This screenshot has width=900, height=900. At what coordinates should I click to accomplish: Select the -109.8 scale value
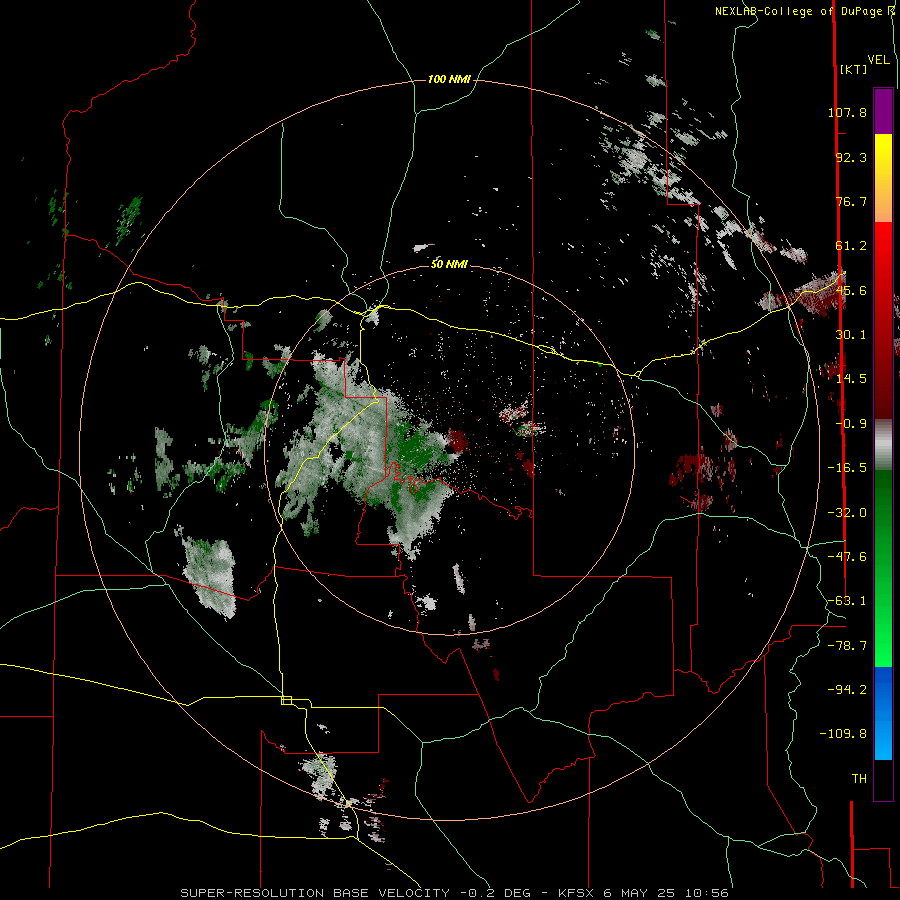(x=844, y=734)
